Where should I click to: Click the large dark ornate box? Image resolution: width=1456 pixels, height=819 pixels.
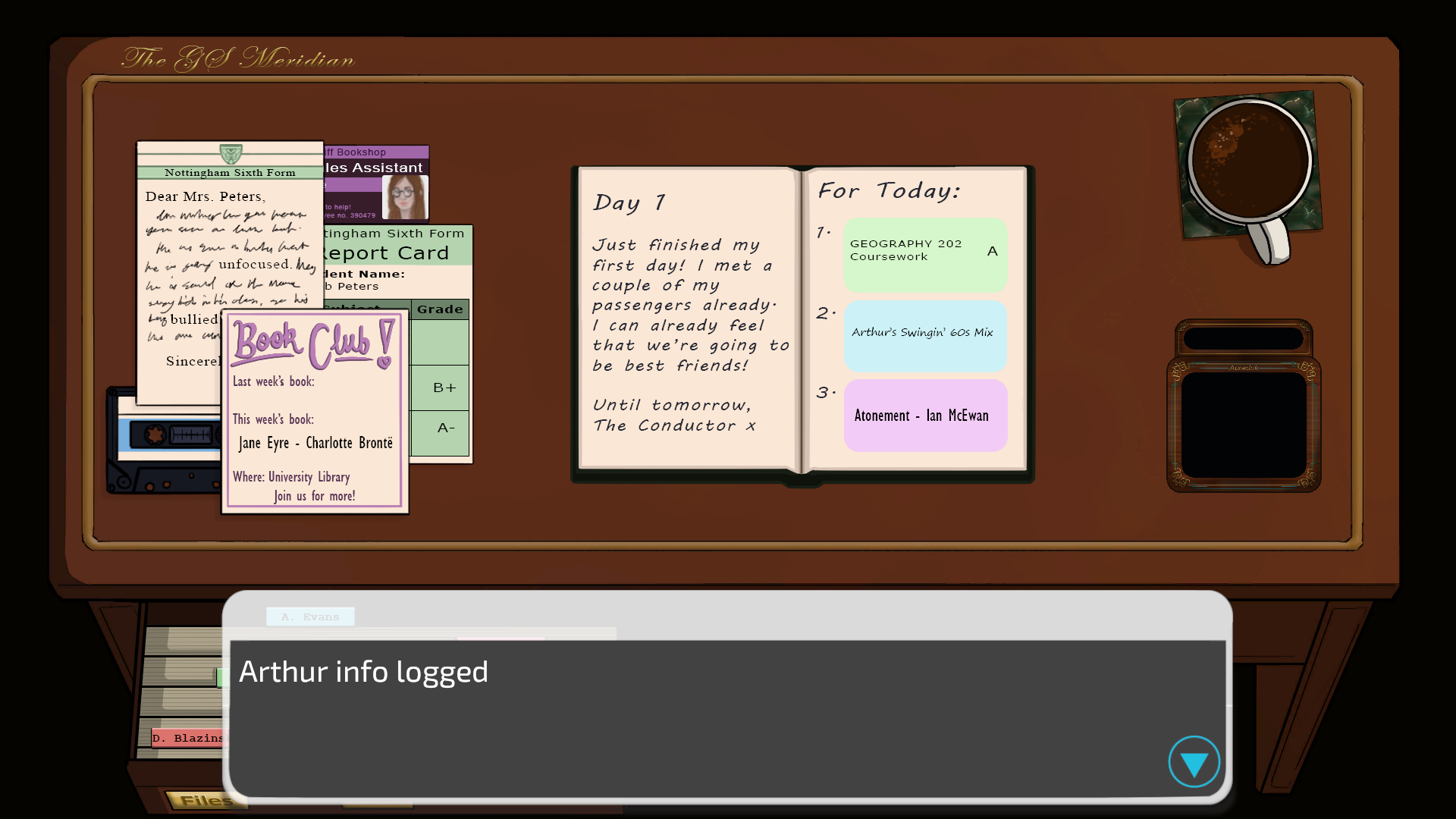(1244, 425)
